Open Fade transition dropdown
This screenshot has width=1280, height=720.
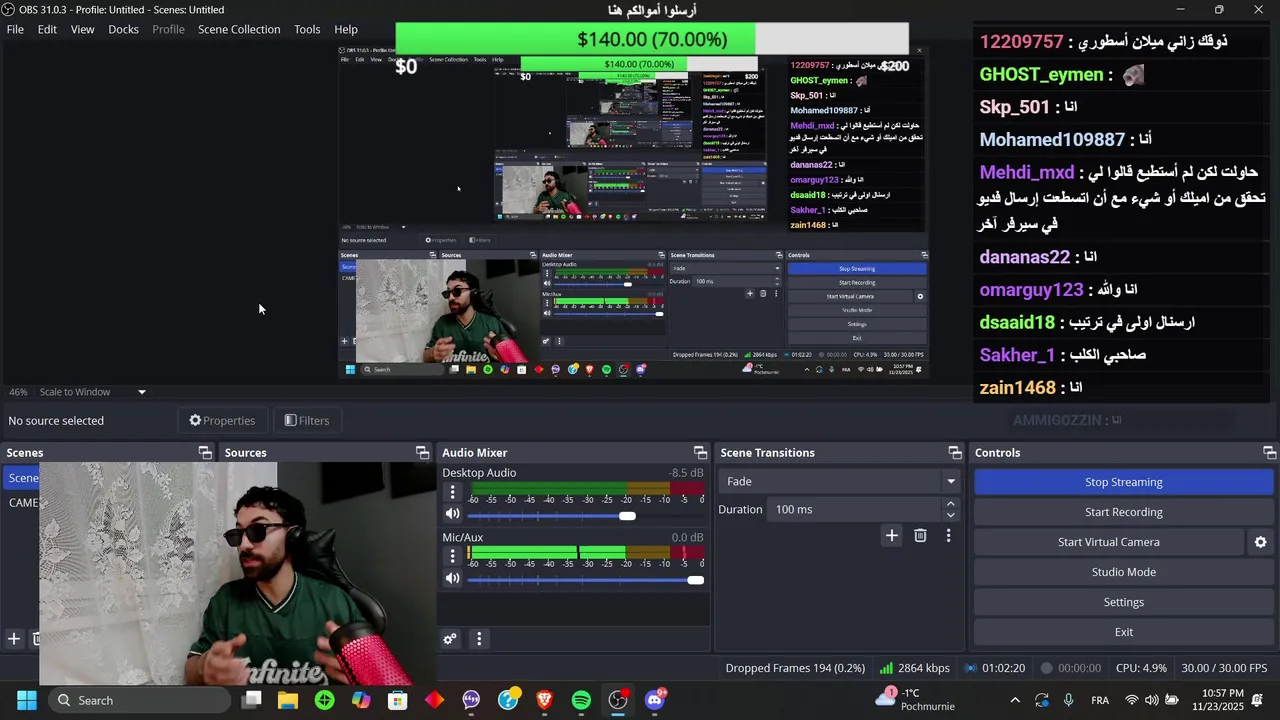[x=838, y=481]
